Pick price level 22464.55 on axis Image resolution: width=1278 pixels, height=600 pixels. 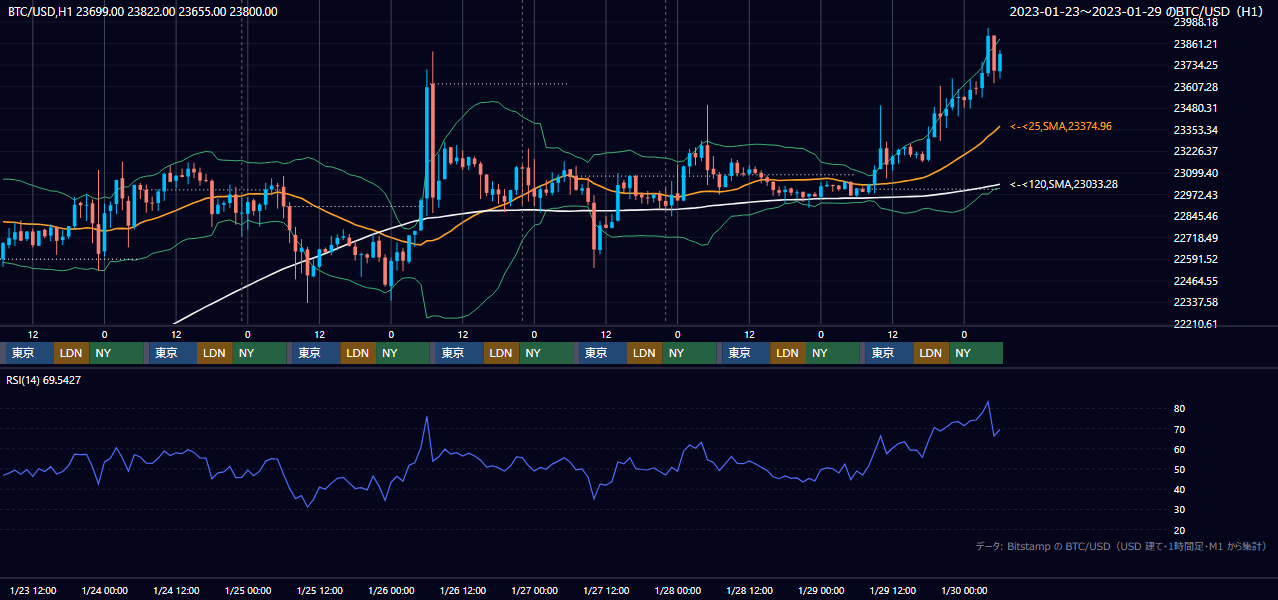(x=1195, y=281)
